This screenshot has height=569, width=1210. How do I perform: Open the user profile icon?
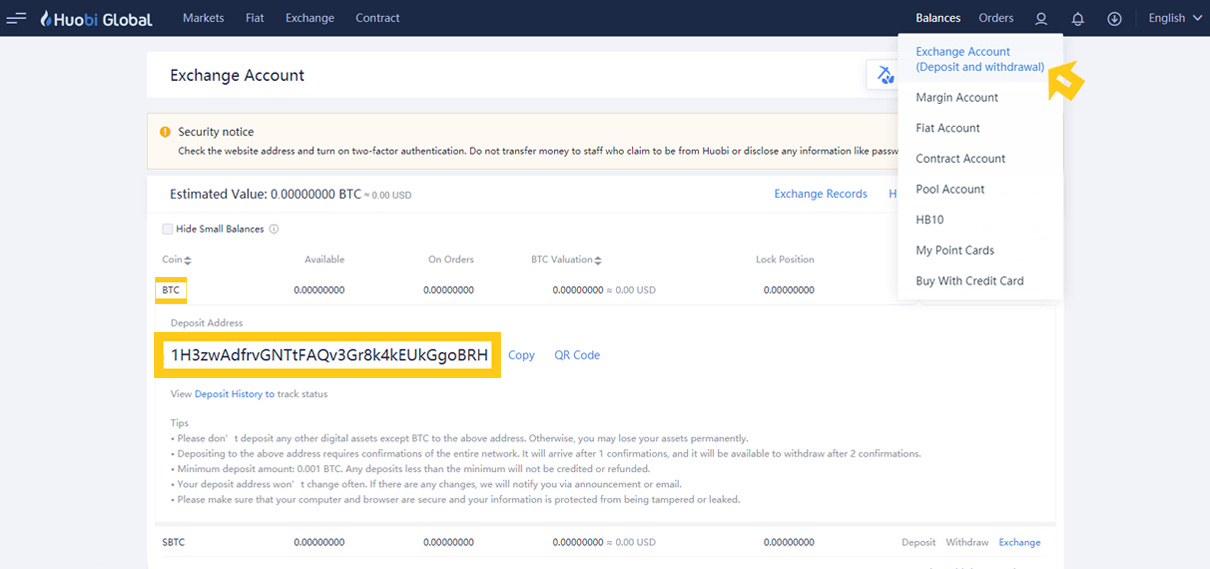[x=1041, y=18]
